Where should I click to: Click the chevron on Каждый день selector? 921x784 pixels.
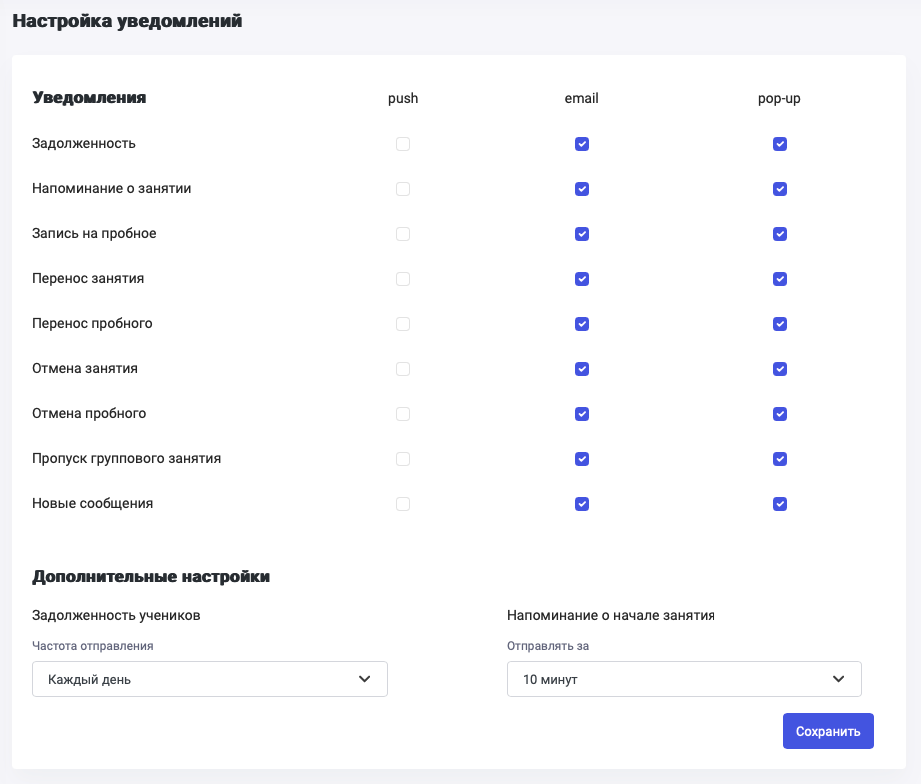tap(364, 680)
